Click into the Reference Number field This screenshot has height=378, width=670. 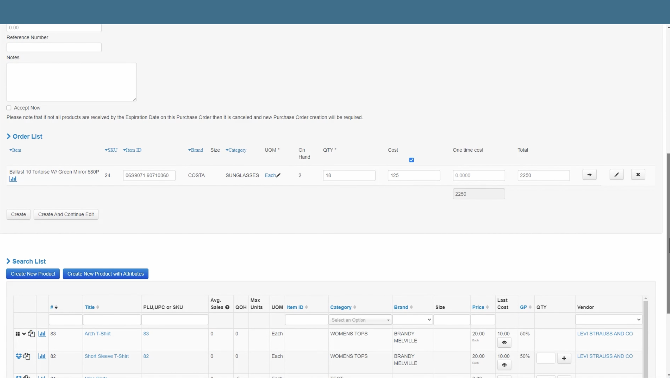[54, 47]
